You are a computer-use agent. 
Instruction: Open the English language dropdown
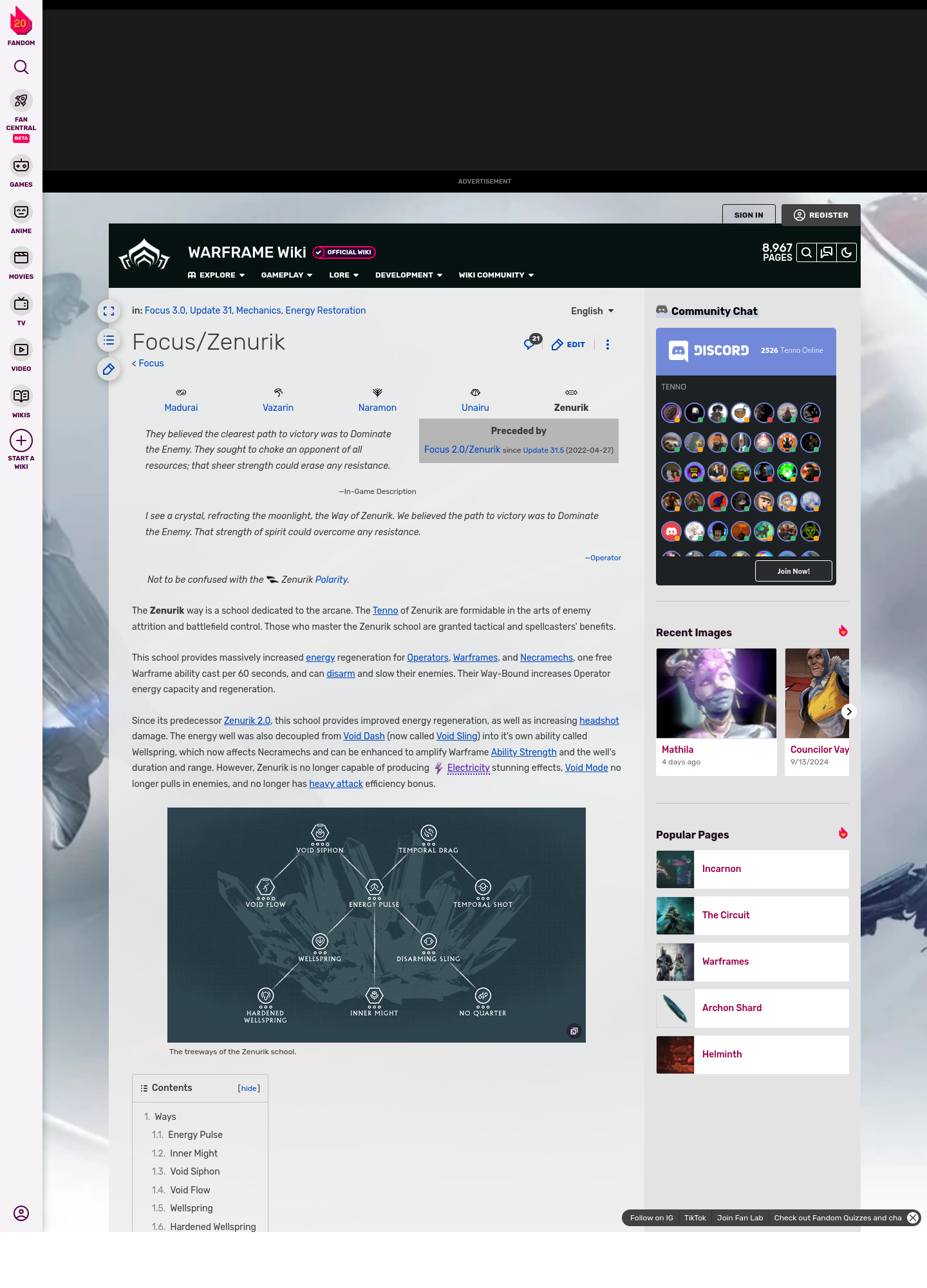coord(592,311)
